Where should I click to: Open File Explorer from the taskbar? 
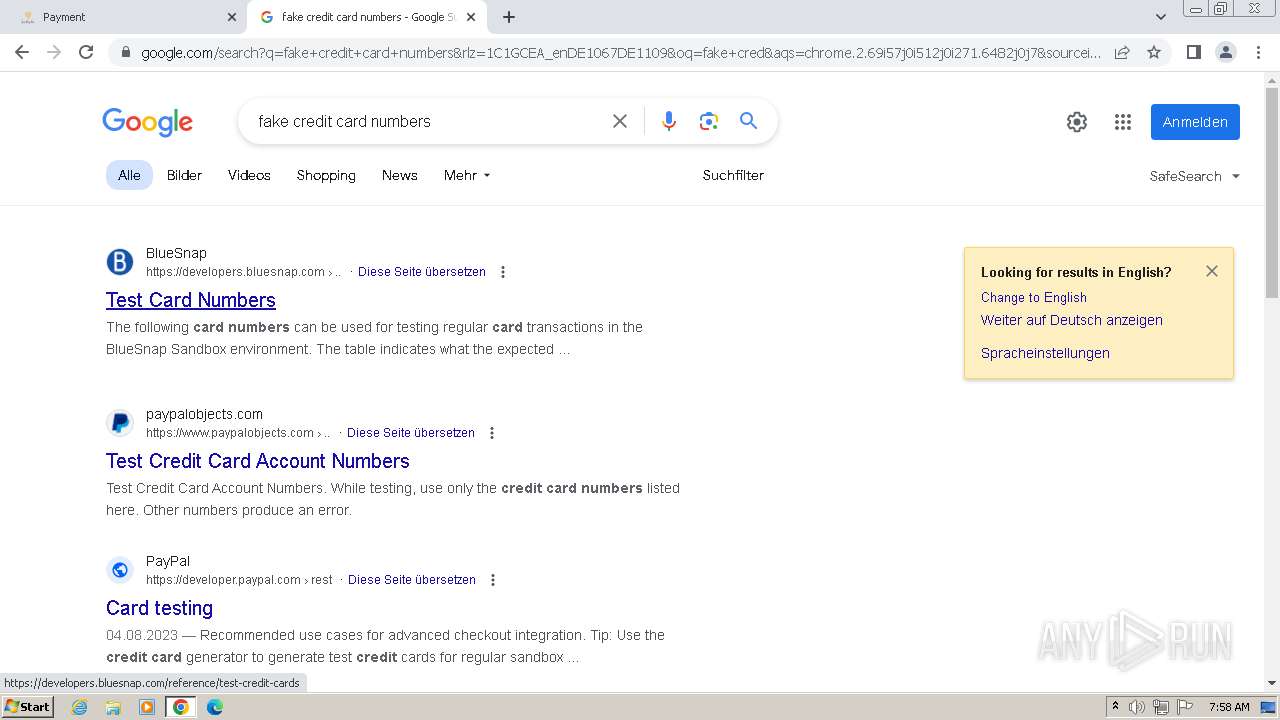tap(113, 707)
